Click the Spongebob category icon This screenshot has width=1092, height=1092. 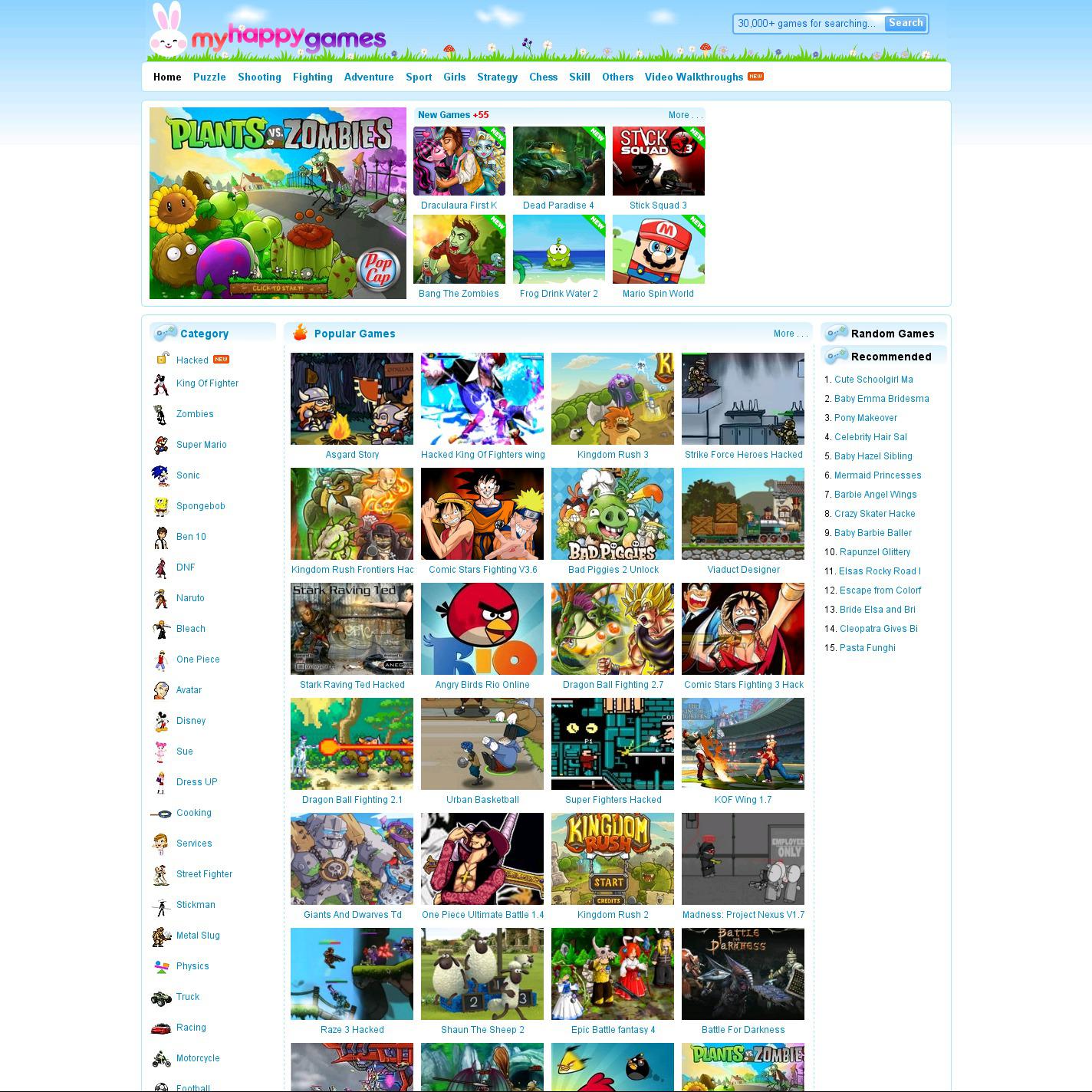160,506
